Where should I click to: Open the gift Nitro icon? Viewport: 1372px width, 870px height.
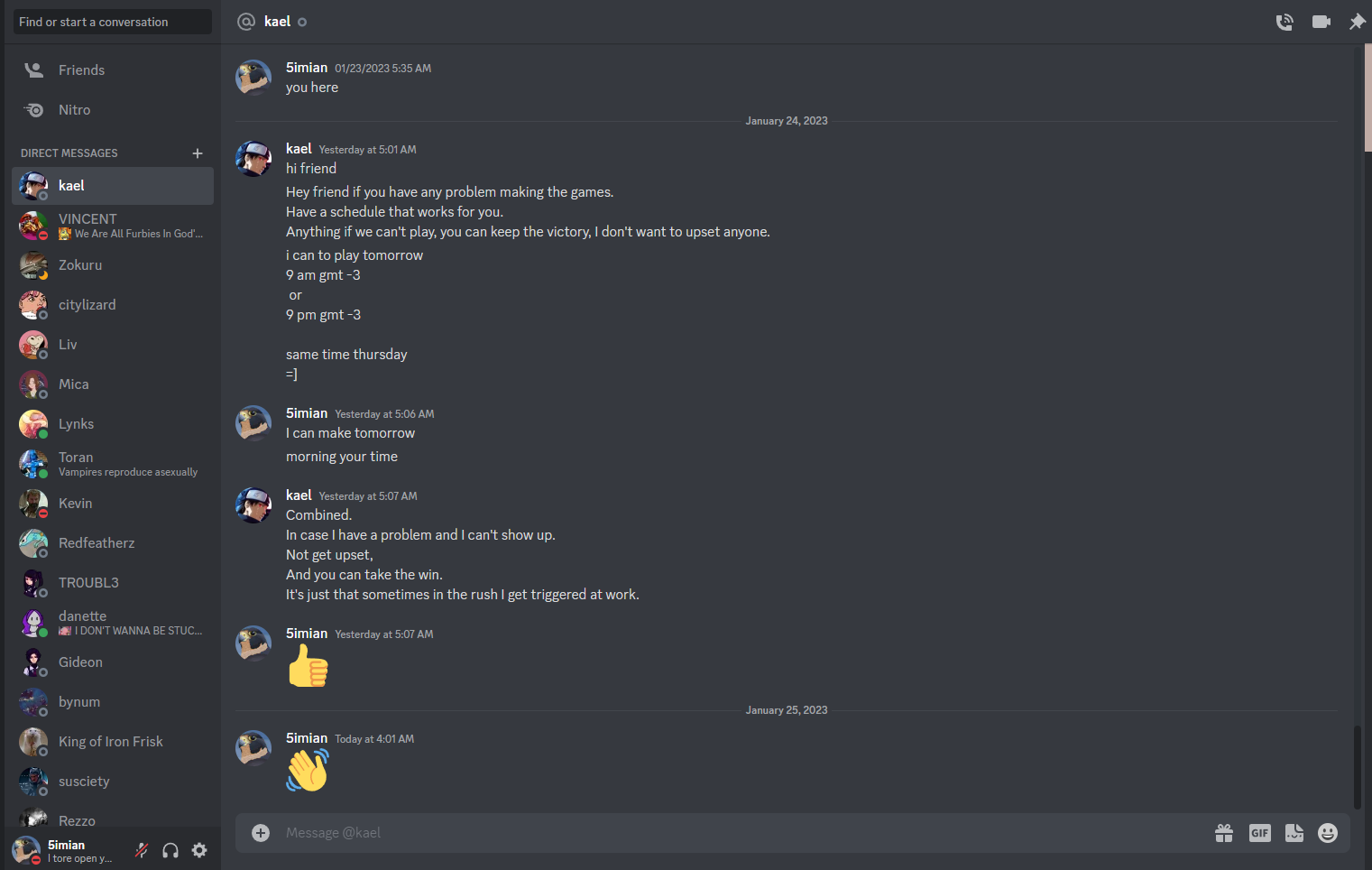pyautogui.click(x=1224, y=833)
